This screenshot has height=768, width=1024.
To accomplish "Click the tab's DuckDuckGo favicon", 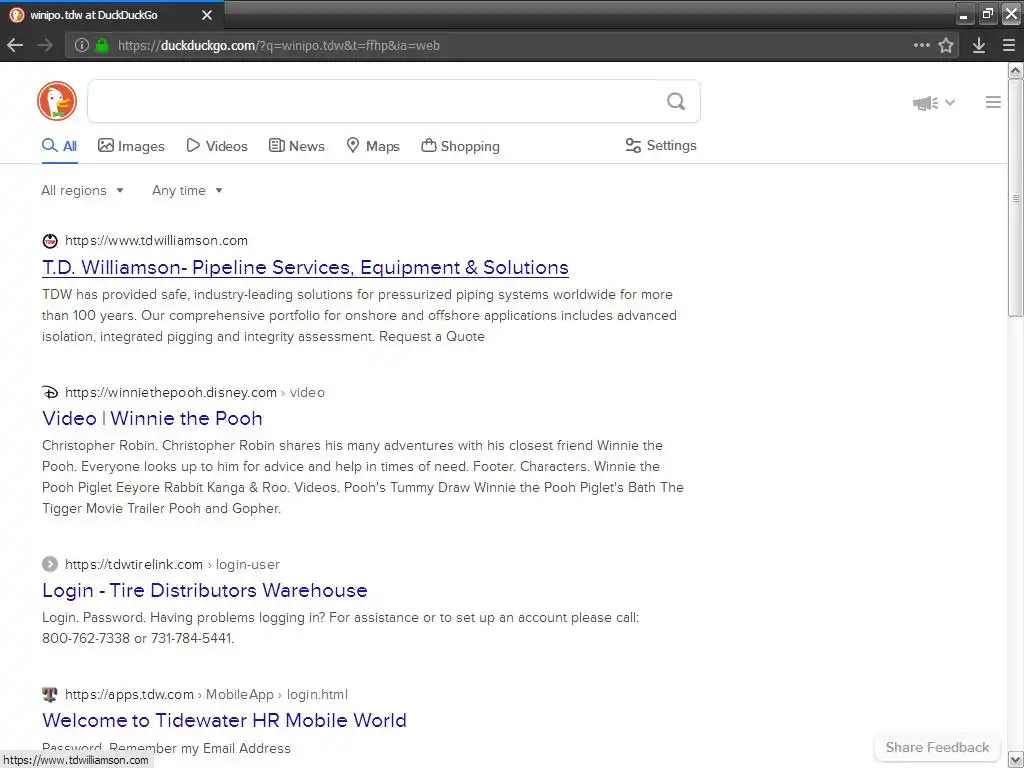I will click(x=16, y=14).
